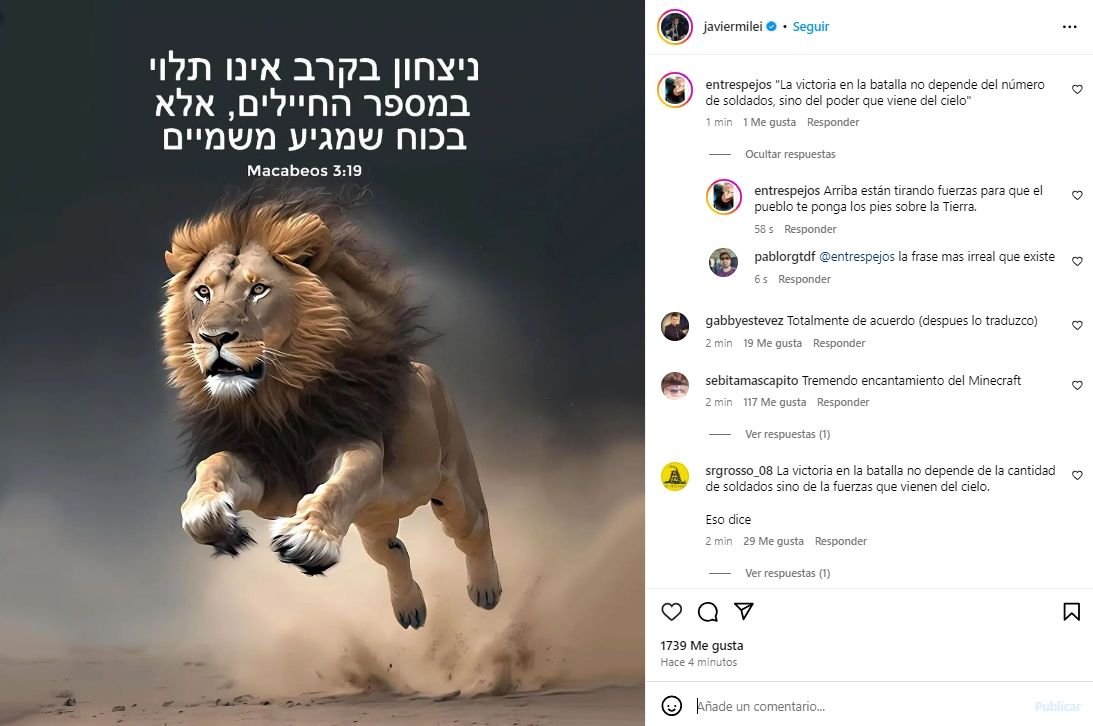This screenshot has height=726, width=1093.
Task: Open the comment bubble icon
Action: tap(708, 612)
